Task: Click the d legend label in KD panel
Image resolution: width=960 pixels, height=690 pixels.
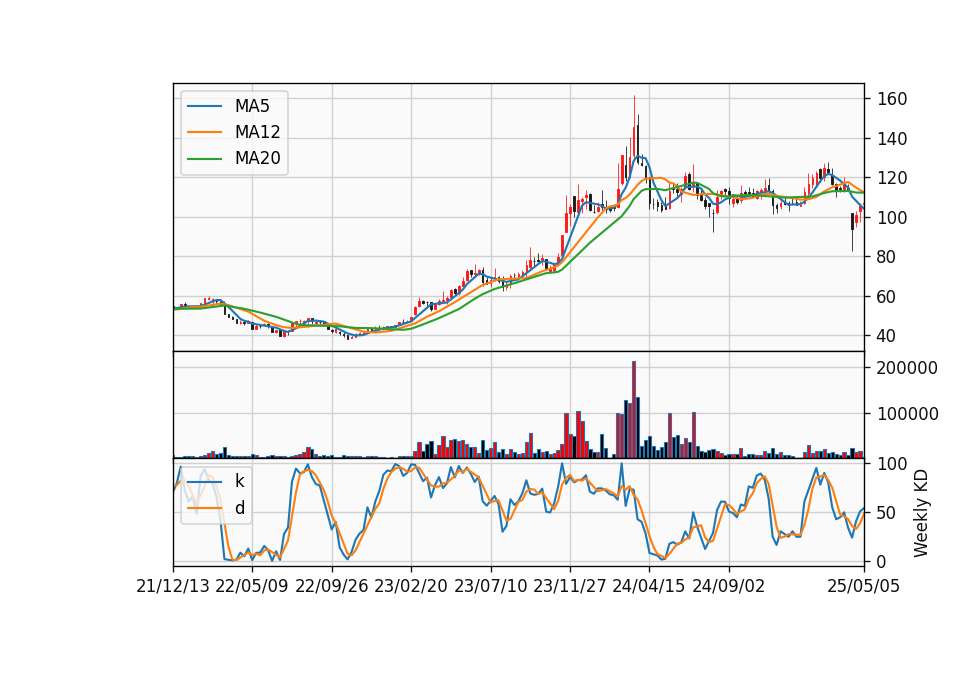Action: pos(240,508)
